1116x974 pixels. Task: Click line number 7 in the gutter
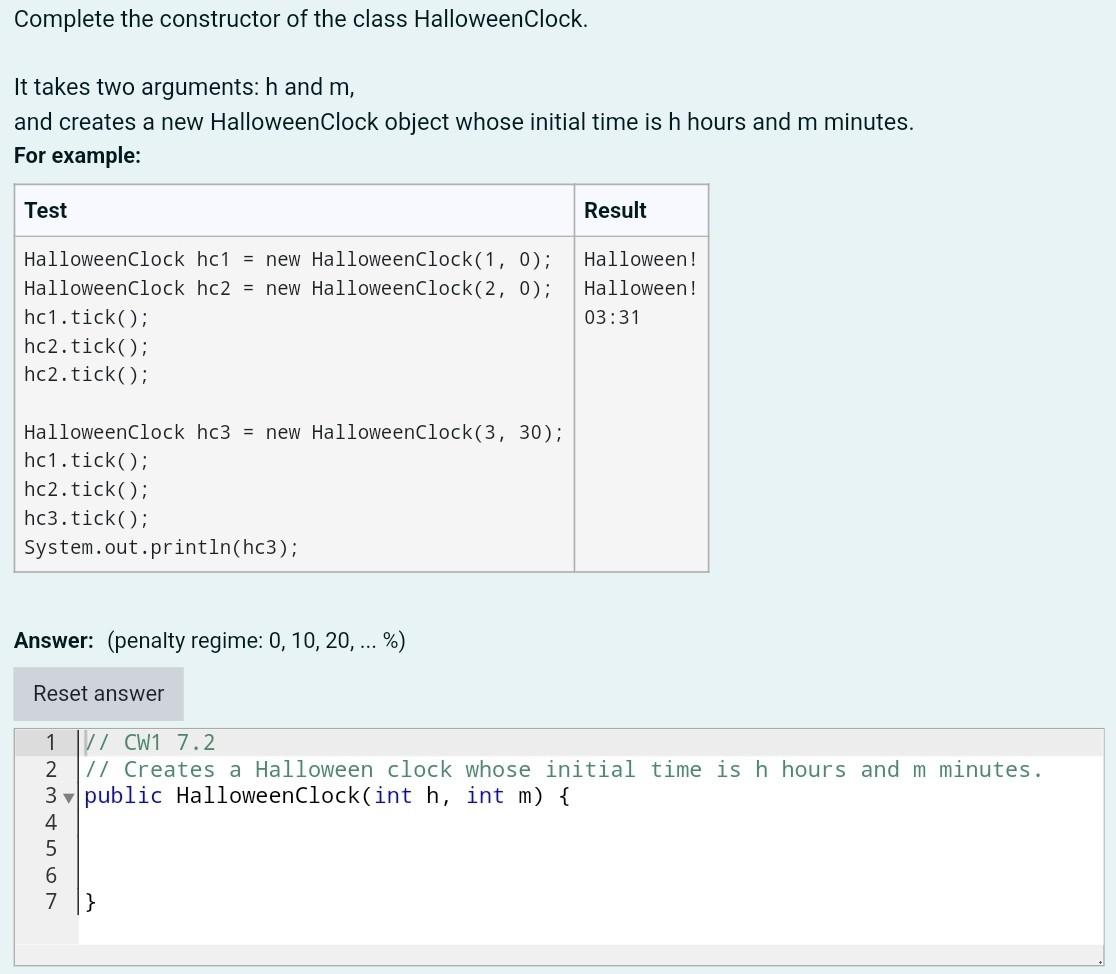51,901
